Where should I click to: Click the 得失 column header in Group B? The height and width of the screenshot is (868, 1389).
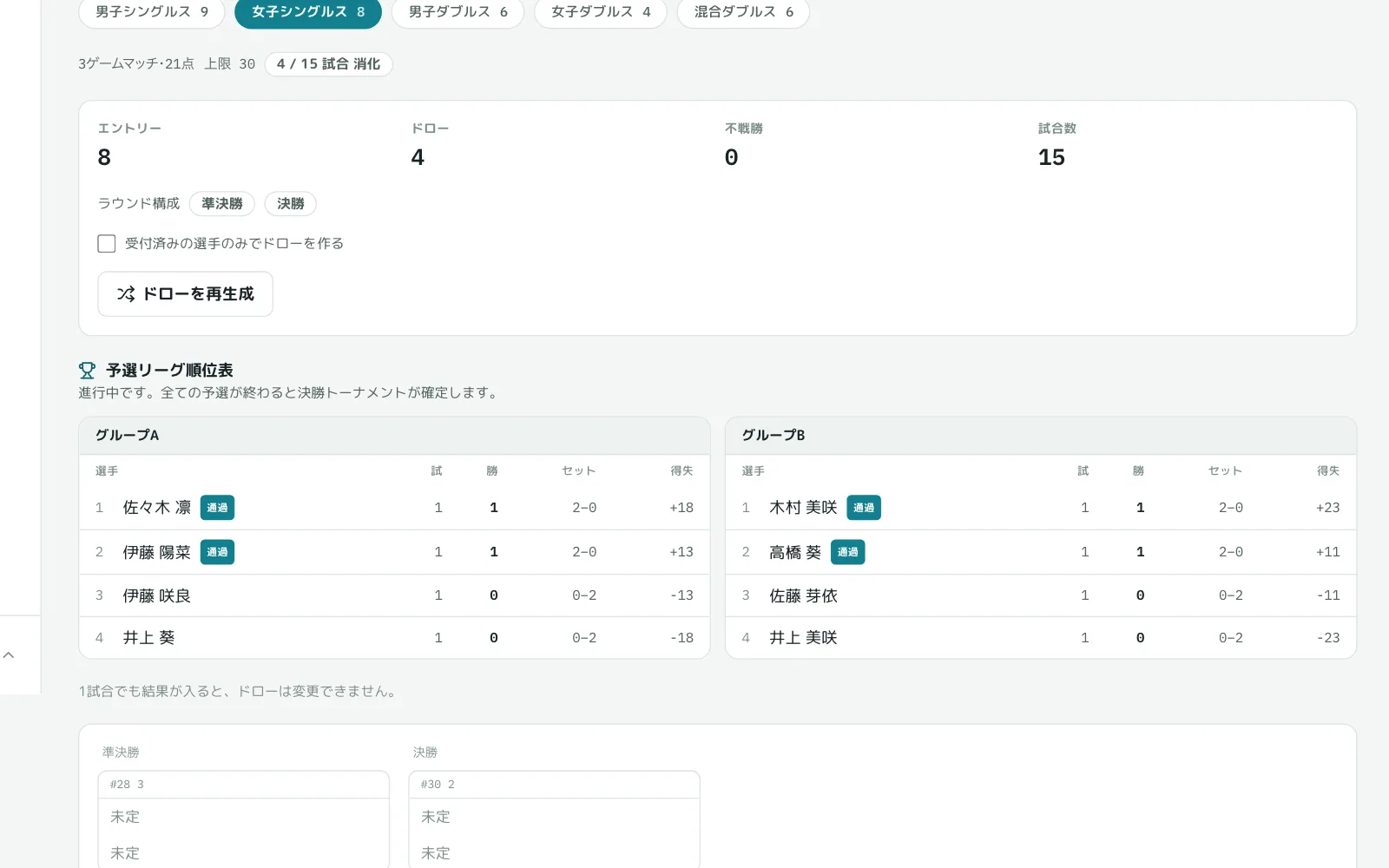pos(1328,471)
